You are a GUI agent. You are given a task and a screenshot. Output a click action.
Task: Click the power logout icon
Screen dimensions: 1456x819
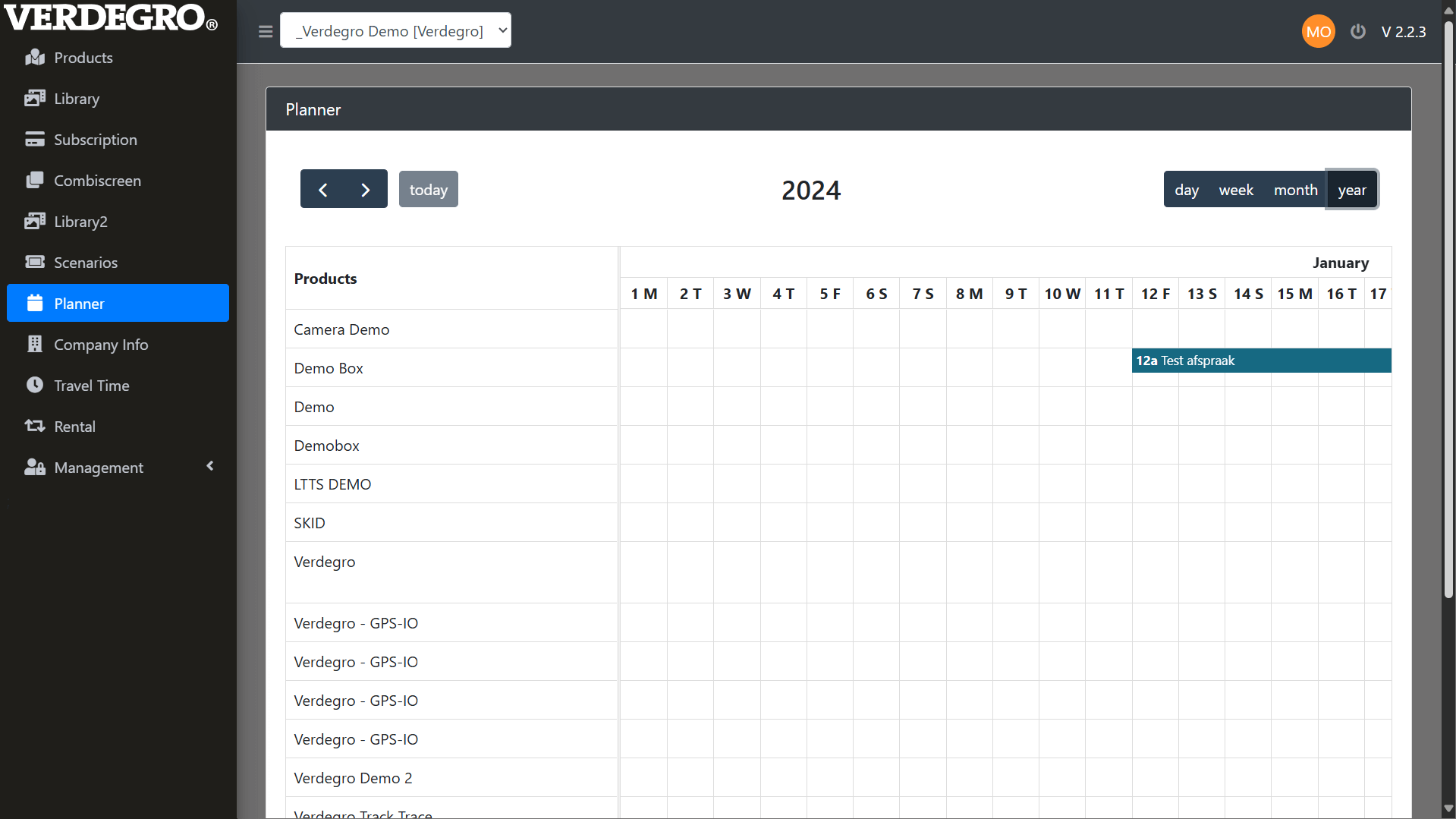coord(1358,32)
